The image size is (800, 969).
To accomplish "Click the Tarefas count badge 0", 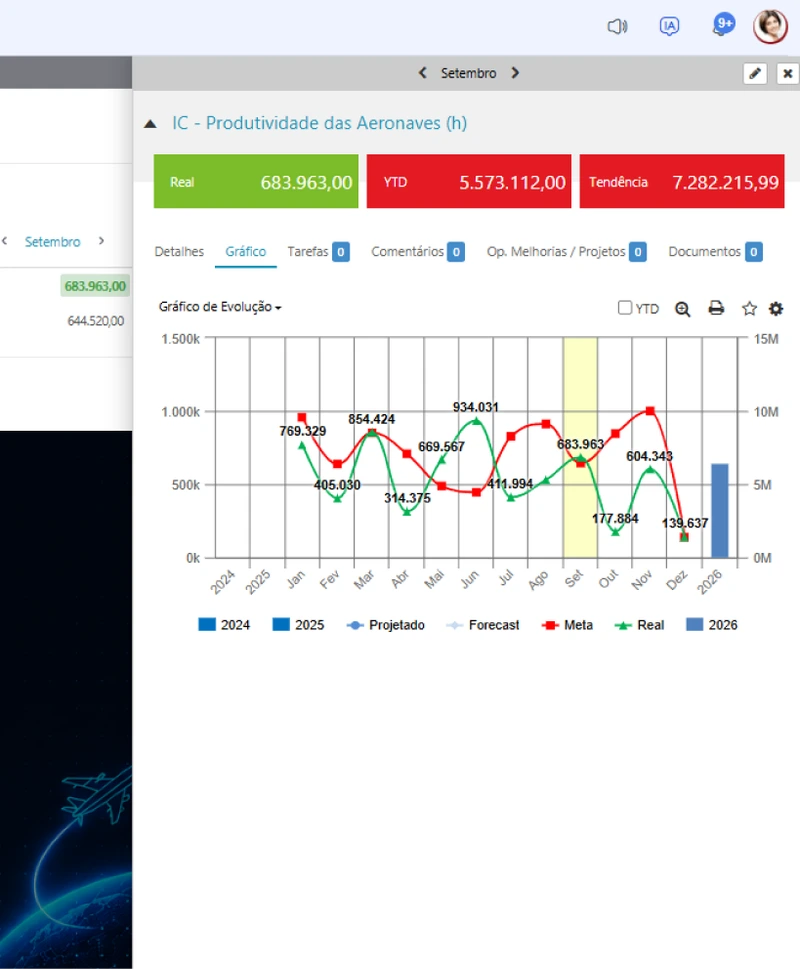I will pyautogui.click(x=340, y=252).
